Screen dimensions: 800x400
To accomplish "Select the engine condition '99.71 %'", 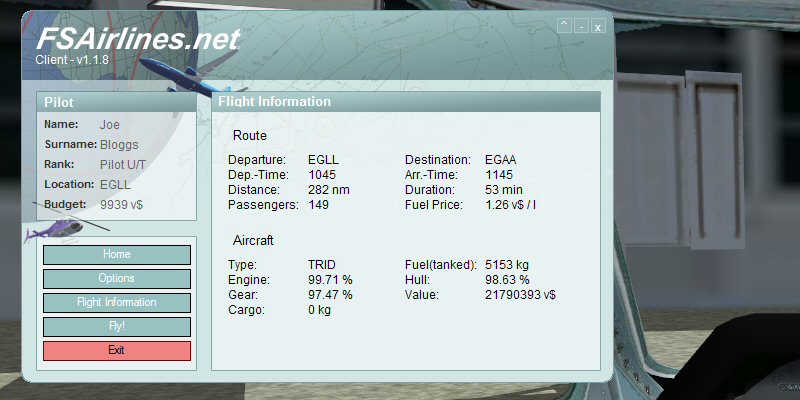I will pyautogui.click(x=330, y=280).
